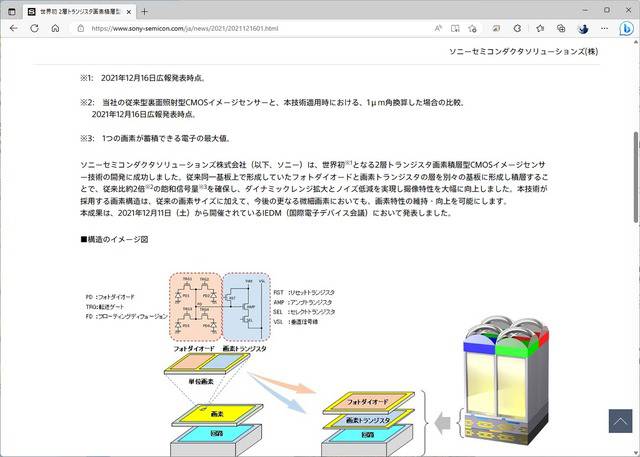Close the Edge browser window
This screenshot has height=457, width=640.
click(629, 10)
